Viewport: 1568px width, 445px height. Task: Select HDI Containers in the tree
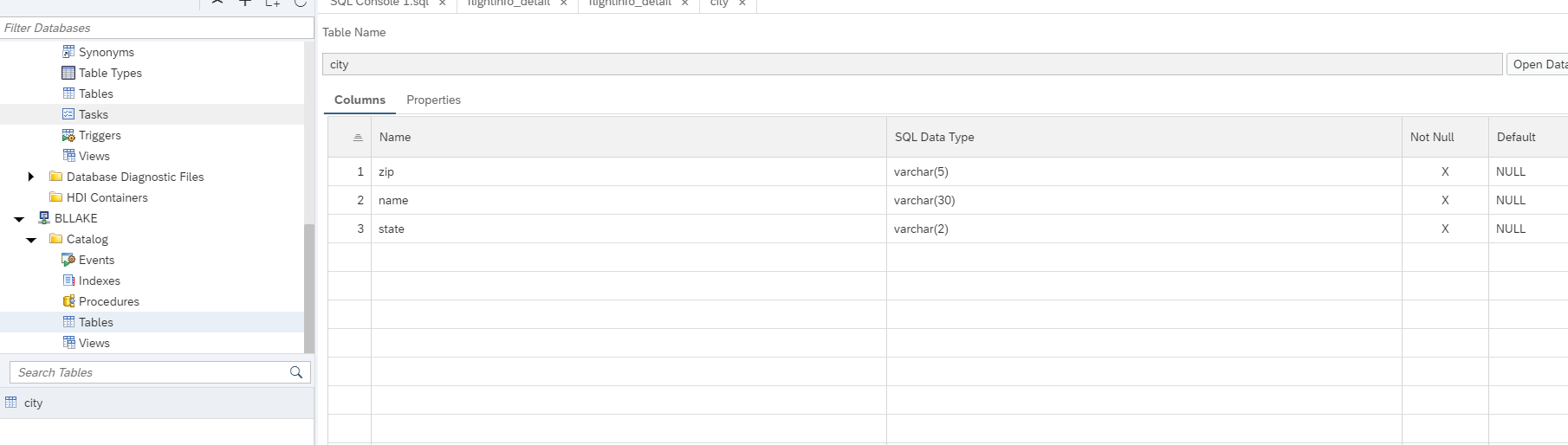point(107,197)
